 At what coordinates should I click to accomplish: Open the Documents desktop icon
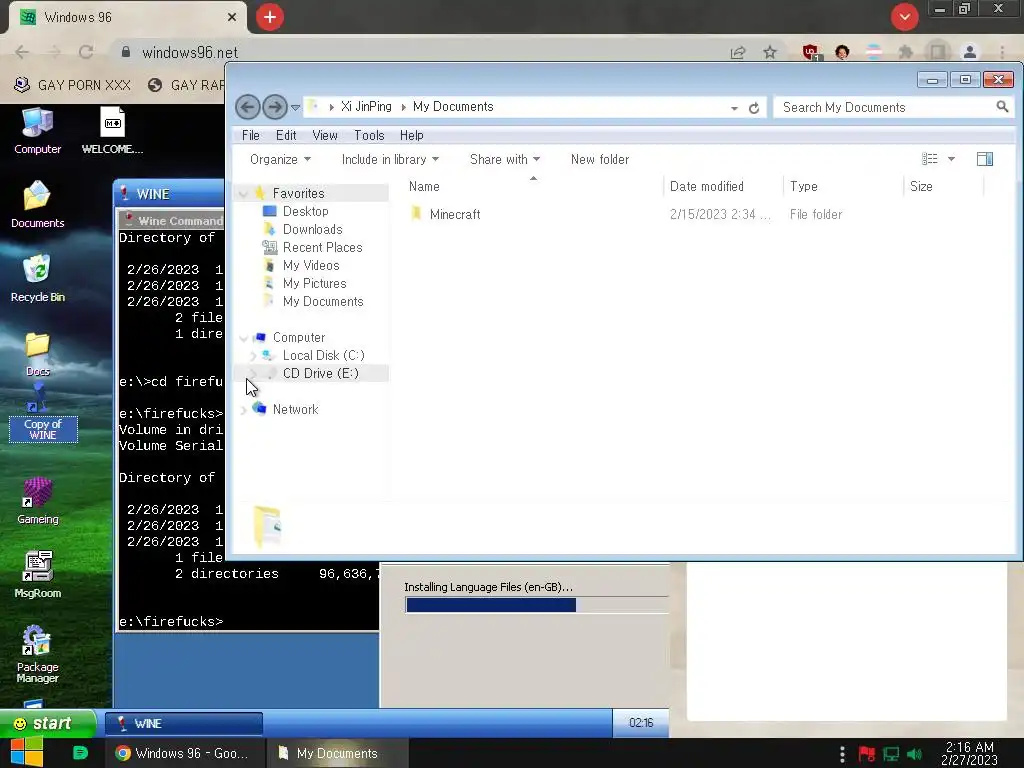coord(37,204)
